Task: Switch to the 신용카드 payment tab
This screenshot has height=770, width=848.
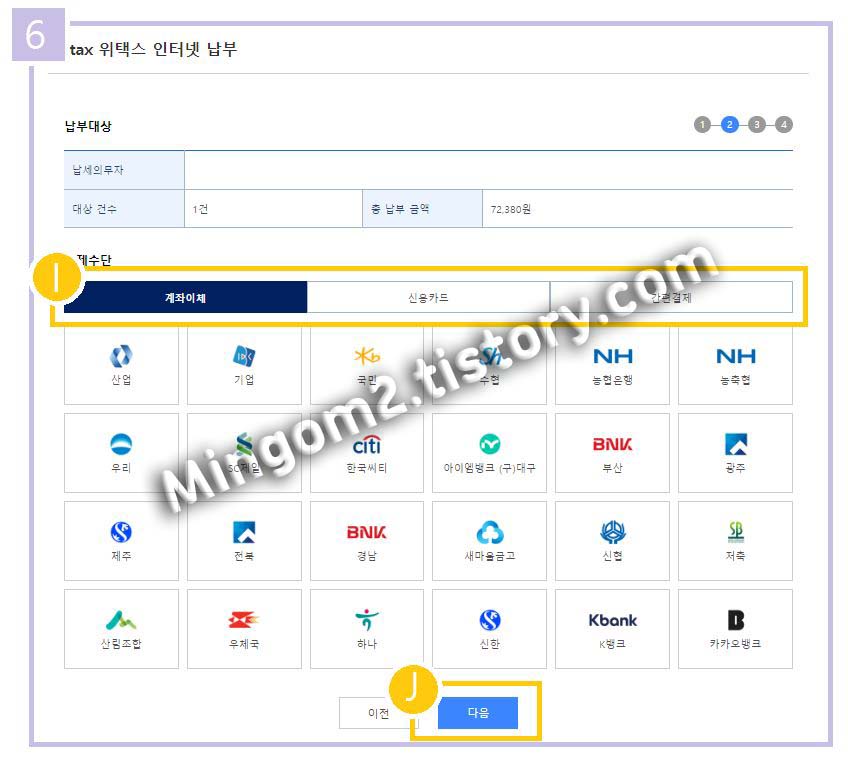Action: point(428,297)
